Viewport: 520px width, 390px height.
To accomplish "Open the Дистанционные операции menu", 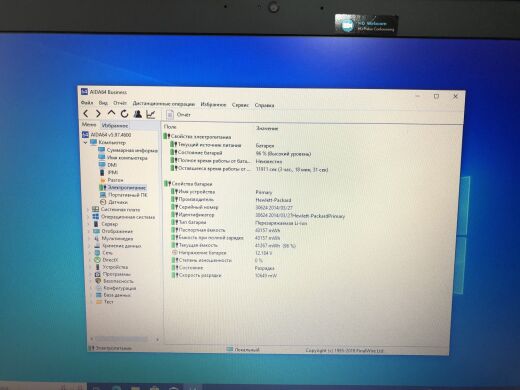I will click(163, 104).
